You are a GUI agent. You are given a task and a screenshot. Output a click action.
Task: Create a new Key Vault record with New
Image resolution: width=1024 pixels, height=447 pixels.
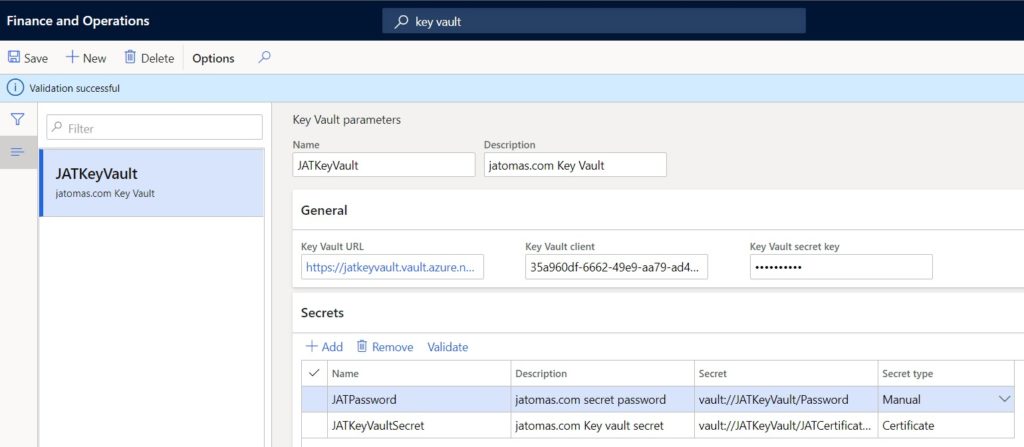tap(86, 58)
